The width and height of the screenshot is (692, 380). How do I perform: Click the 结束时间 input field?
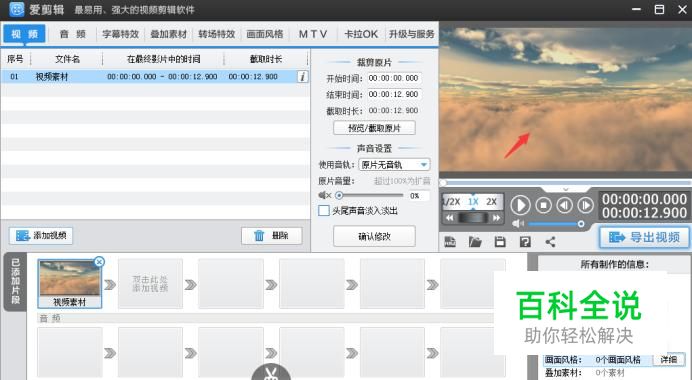click(394, 94)
